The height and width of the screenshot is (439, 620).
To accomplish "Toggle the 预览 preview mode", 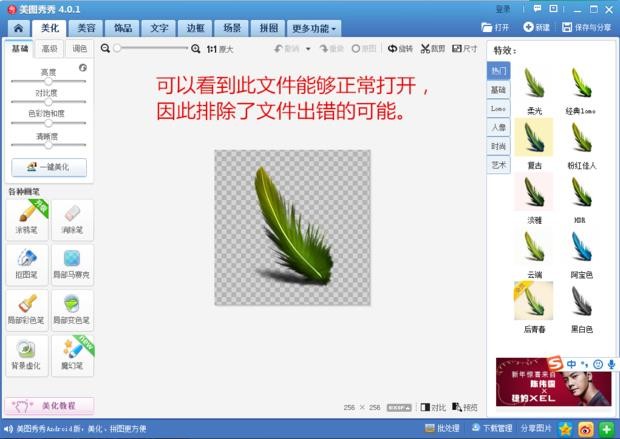I will coord(465,407).
